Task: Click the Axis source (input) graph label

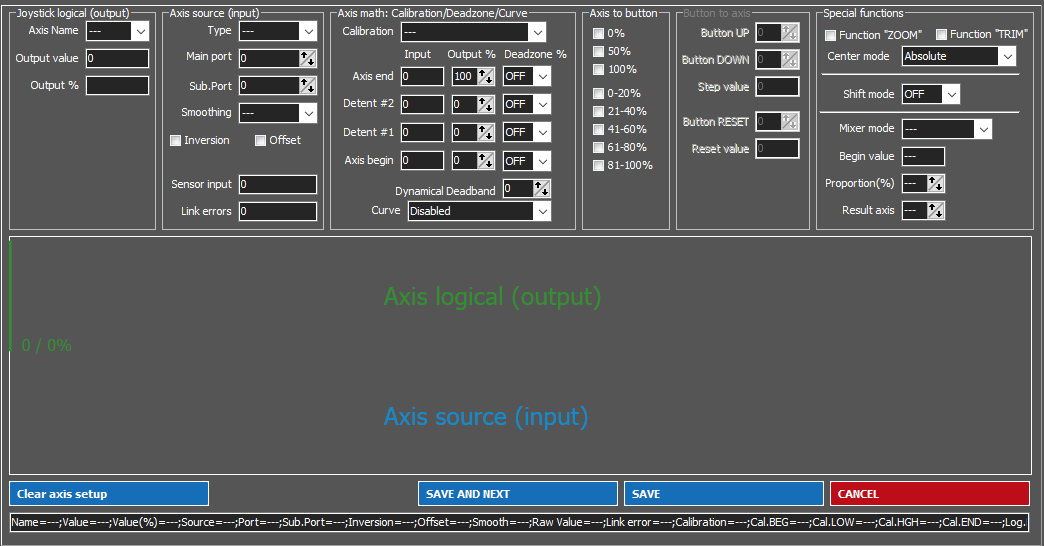Action: tap(486, 417)
